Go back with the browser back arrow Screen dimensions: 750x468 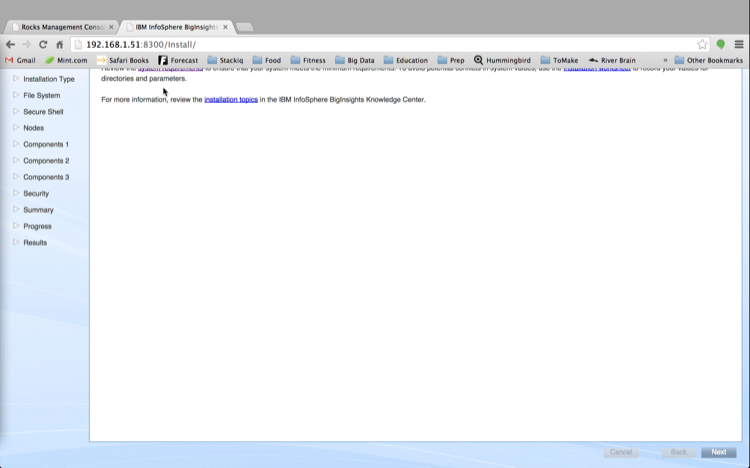point(11,45)
